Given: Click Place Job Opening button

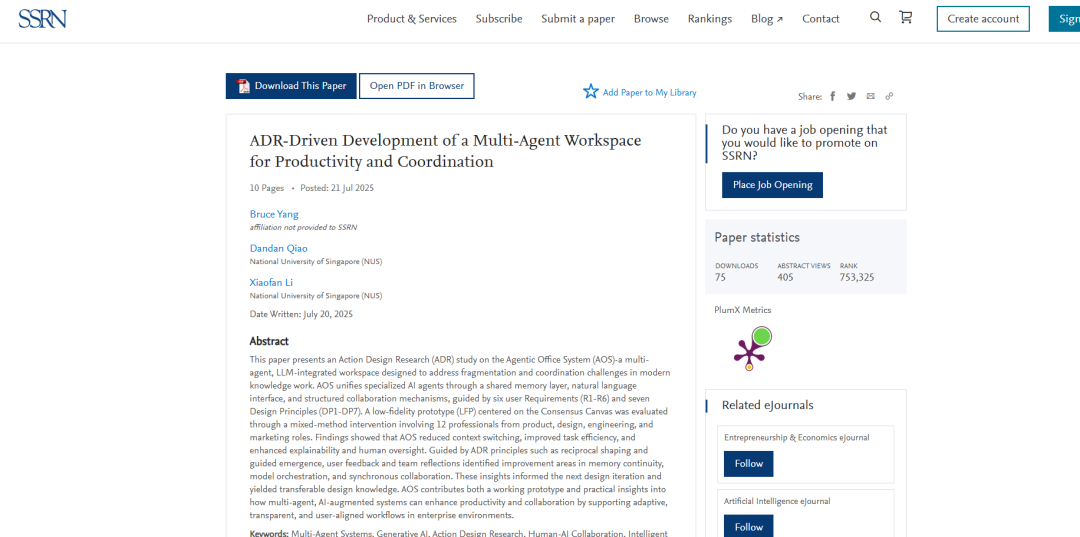Looking at the screenshot, I should (x=772, y=185).
